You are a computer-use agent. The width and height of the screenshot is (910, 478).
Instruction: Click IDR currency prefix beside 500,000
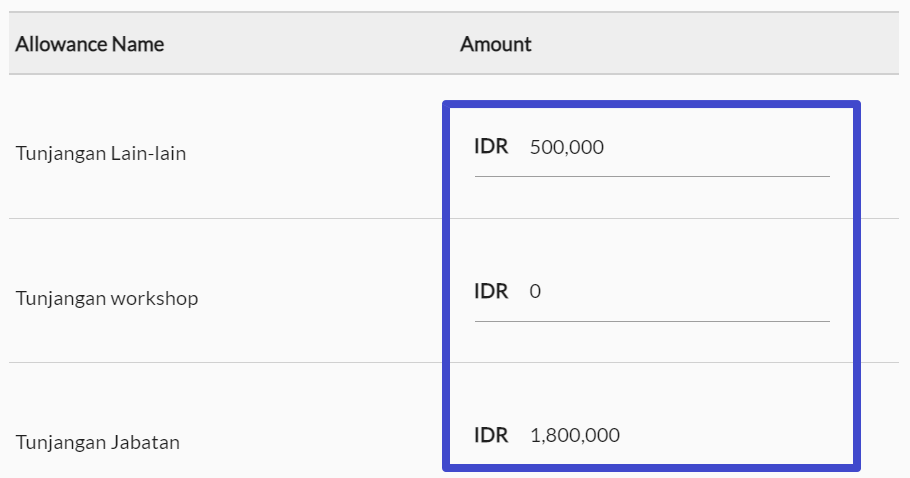(491, 147)
